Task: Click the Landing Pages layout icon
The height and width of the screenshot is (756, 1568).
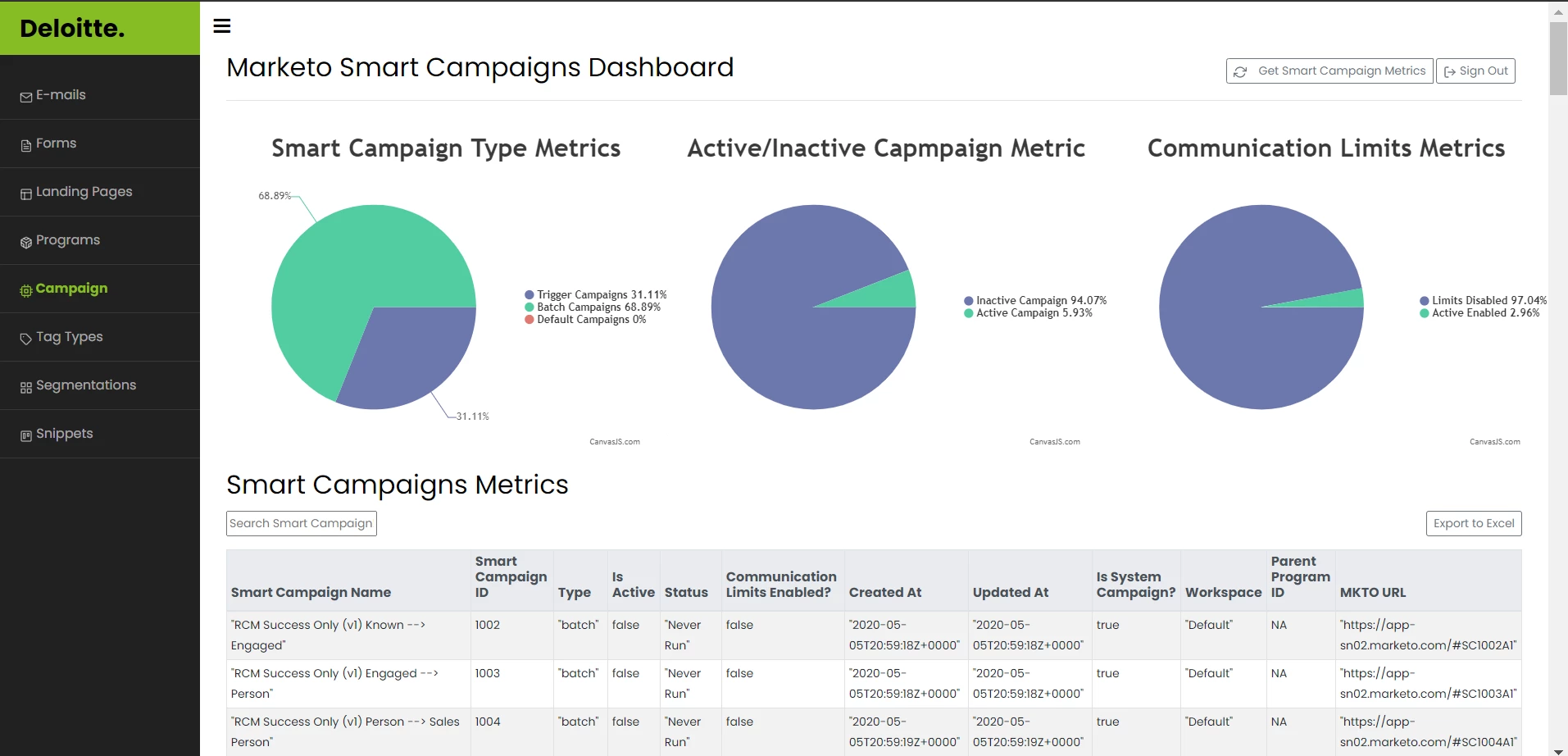Action: (26, 194)
